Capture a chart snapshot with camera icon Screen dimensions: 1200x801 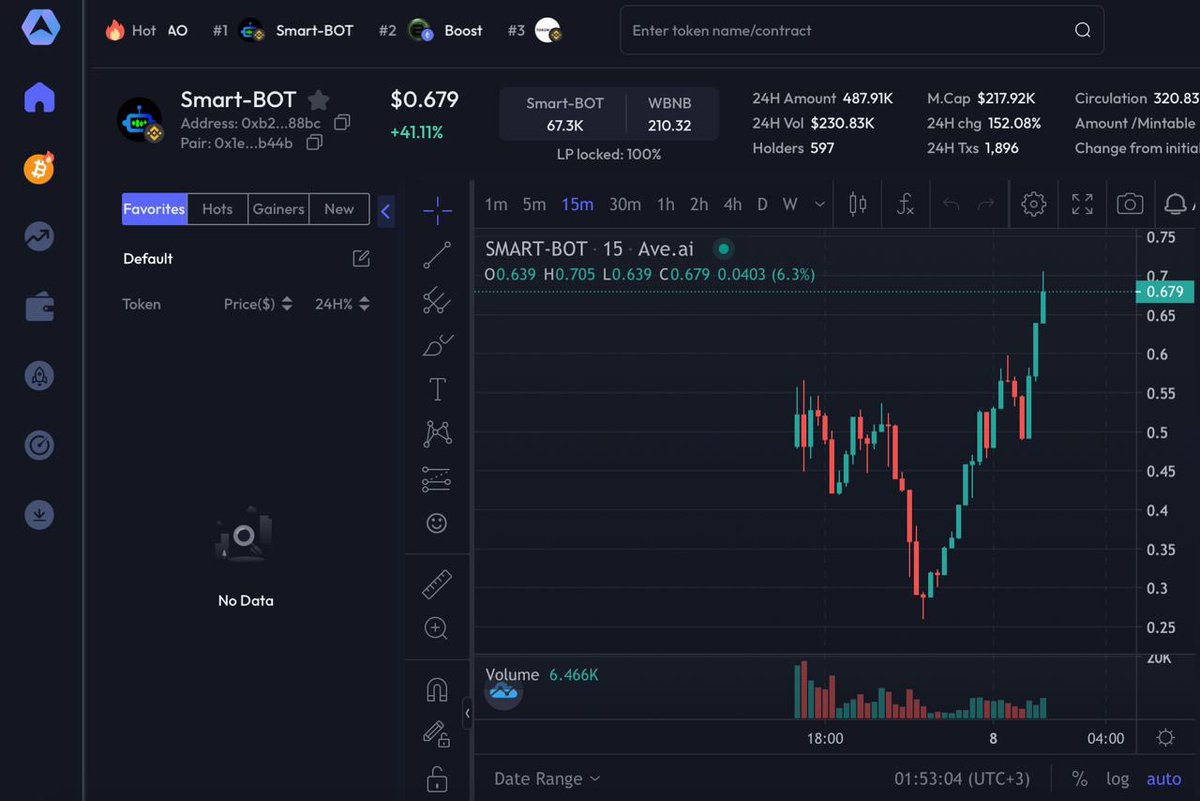(1130, 203)
